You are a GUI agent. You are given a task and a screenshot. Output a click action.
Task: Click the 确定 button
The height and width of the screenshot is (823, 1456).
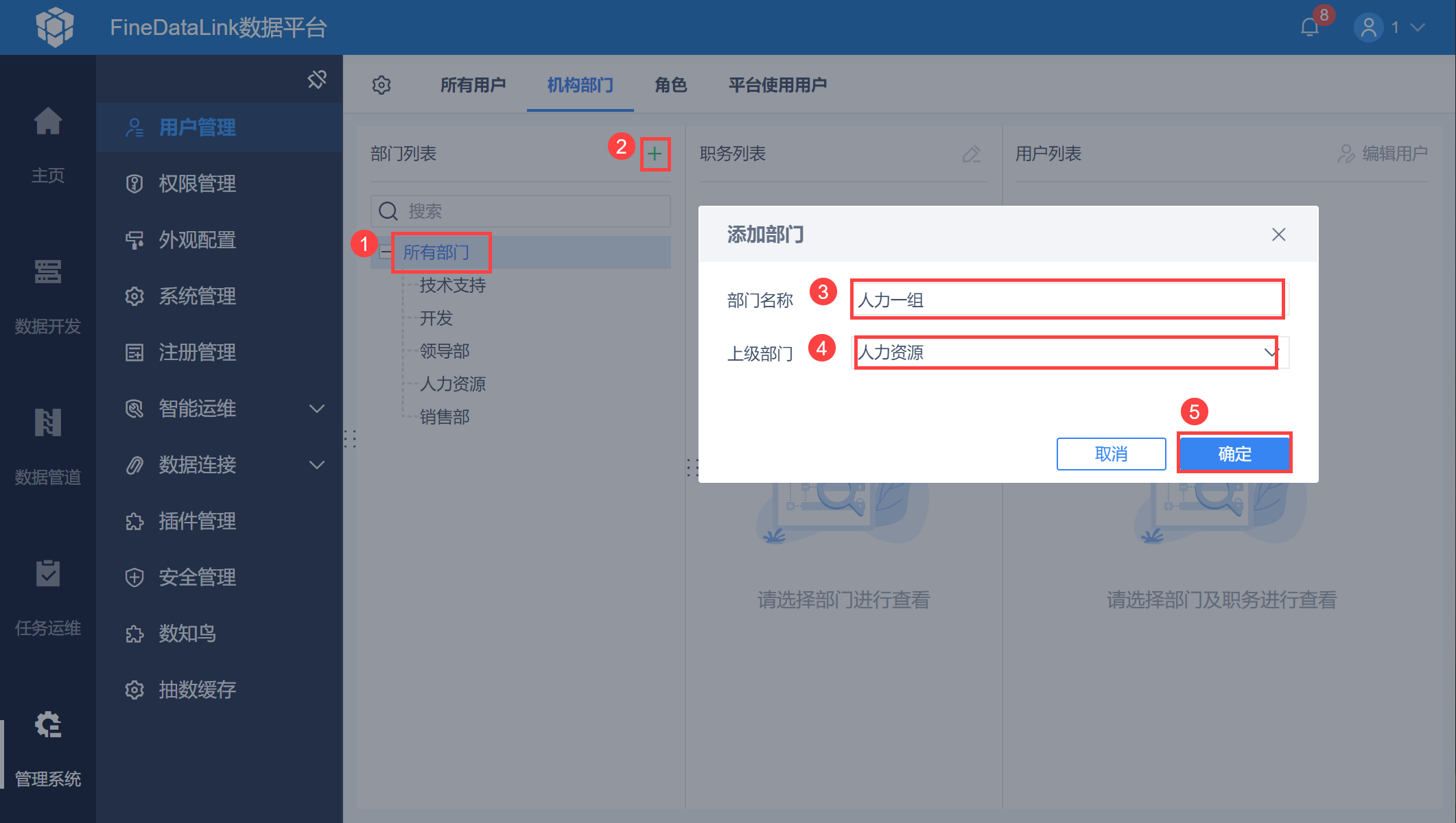point(1234,453)
